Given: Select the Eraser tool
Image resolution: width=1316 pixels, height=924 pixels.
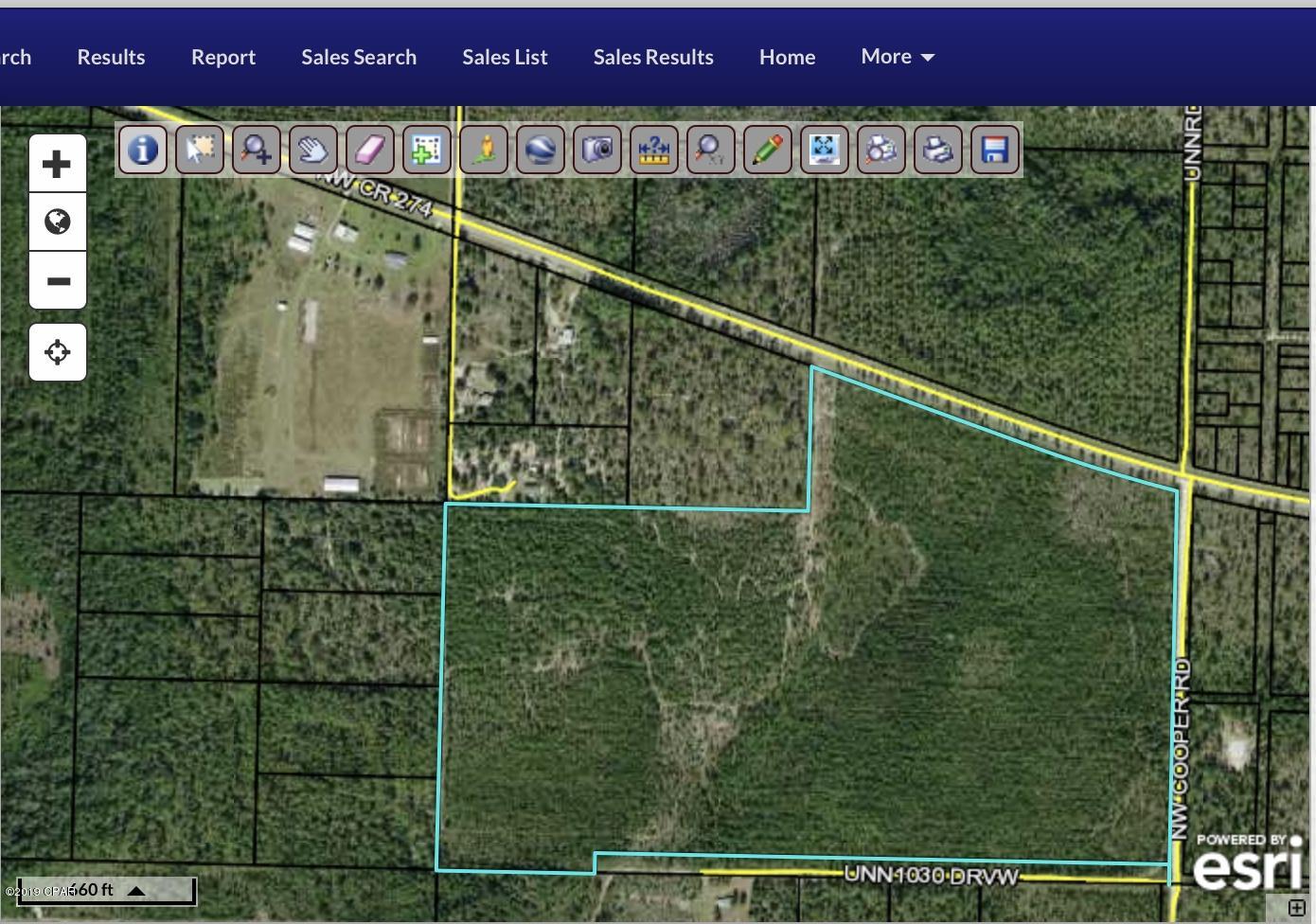Looking at the screenshot, I should click(370, 150).
